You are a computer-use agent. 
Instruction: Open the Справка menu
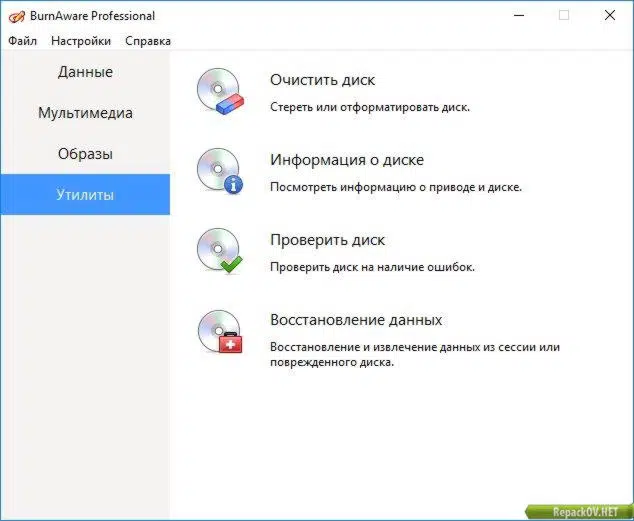148,41
